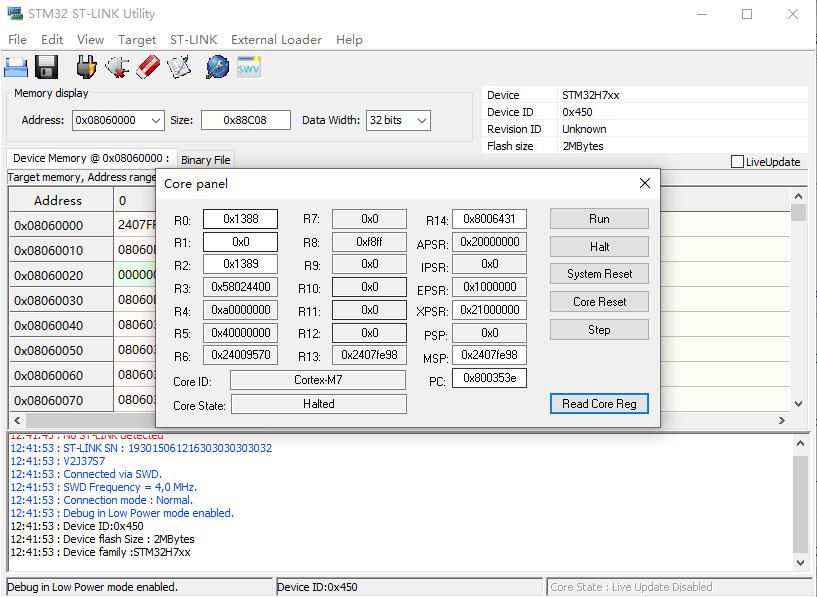This screenshot has height=597, width=817.
Task: Click the XPSR value 0x21000000
Action: [x=489, y=310]
